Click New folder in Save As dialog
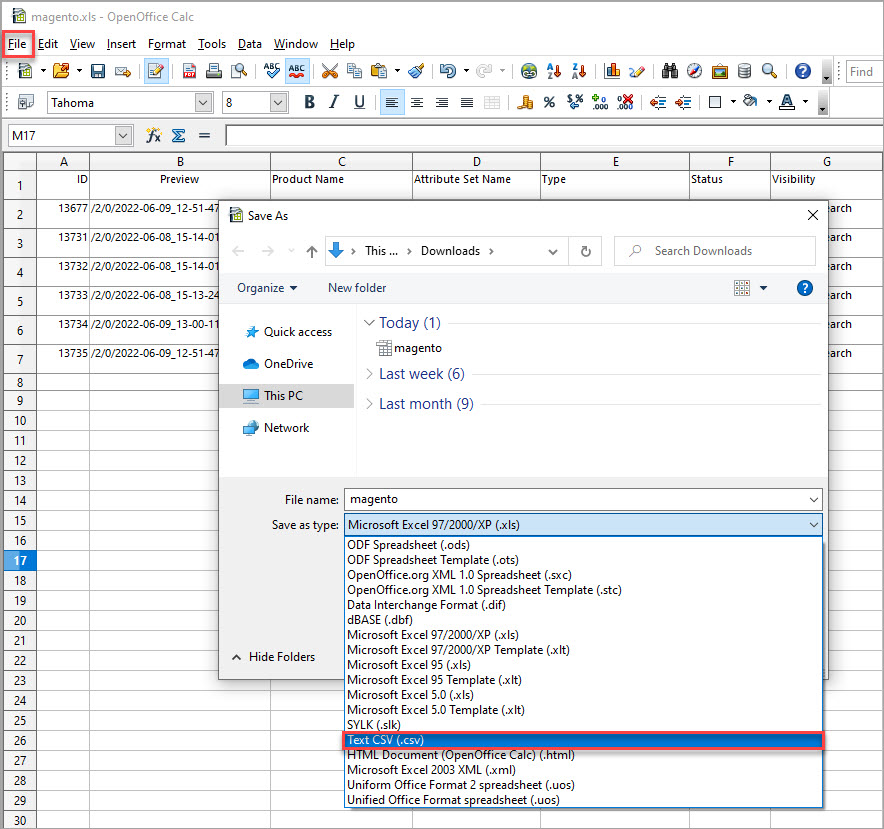This screenshot has width=884, height=829. 357,288
